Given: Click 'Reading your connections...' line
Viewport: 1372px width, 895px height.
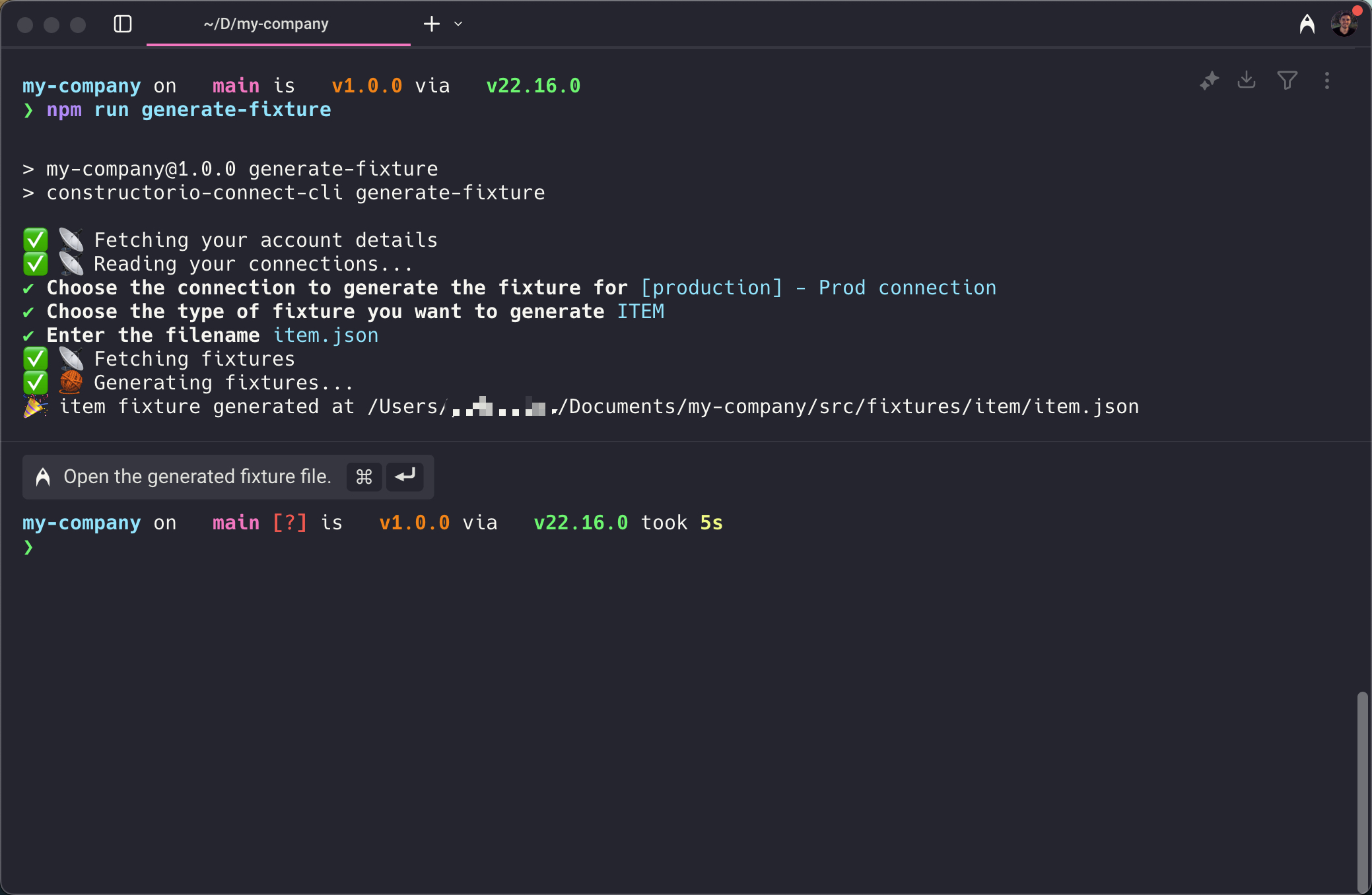Looking at the screenshot, I should coord(218,264).
